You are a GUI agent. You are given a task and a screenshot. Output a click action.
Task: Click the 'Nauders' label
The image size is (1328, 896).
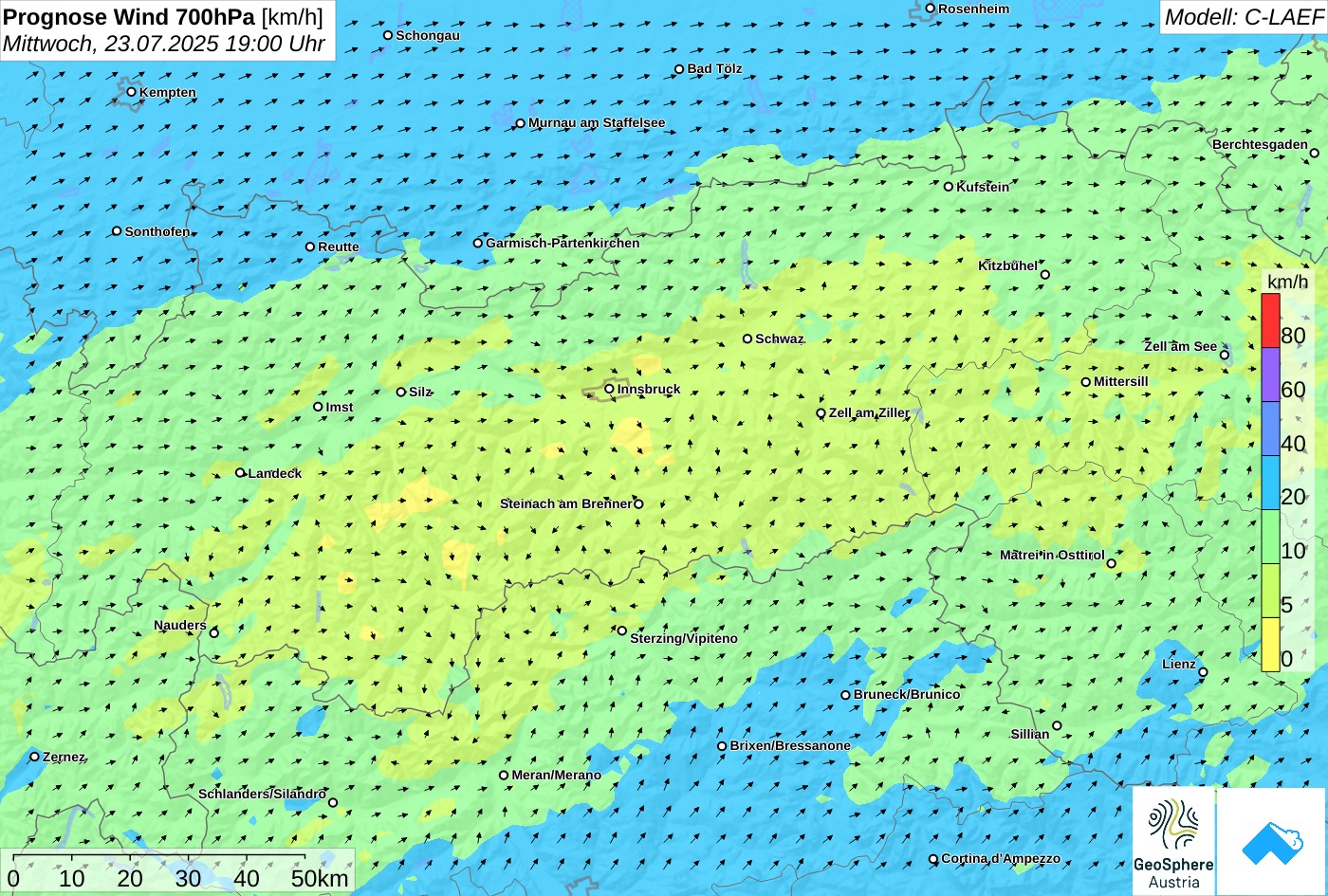pyautogui.click(x=180, y=625)
